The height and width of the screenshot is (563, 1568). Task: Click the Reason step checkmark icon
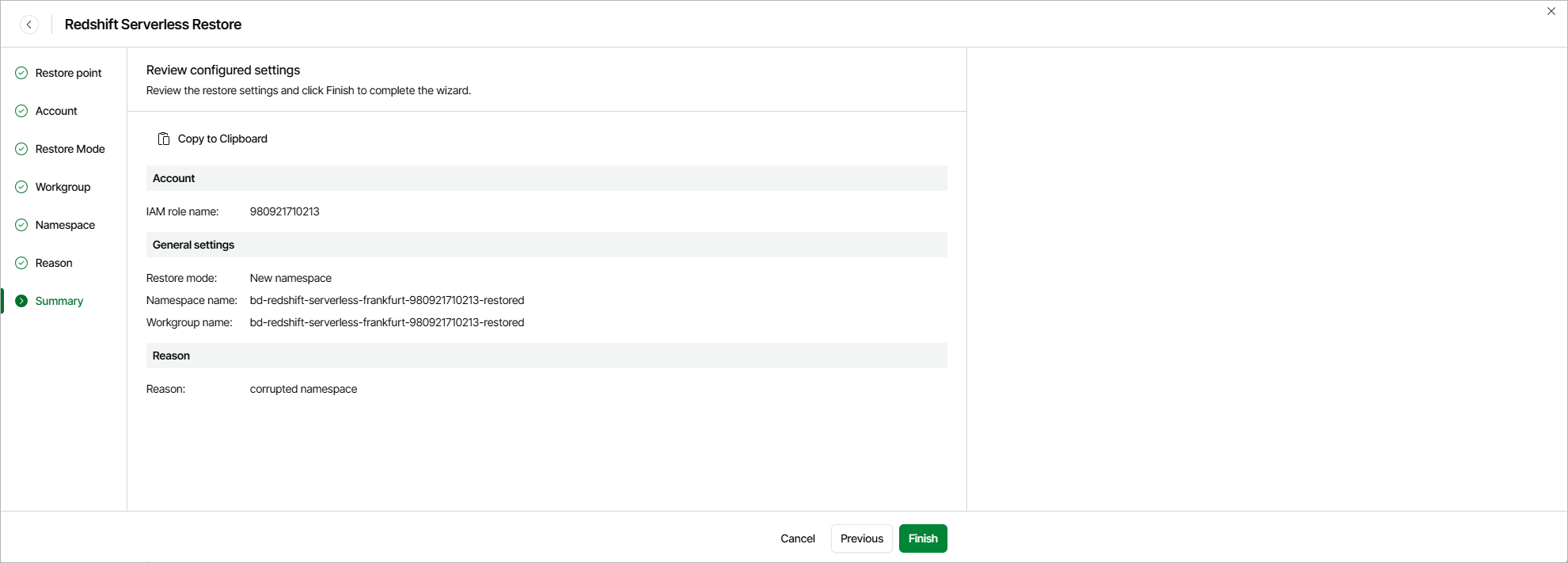[x=21, y=263]
